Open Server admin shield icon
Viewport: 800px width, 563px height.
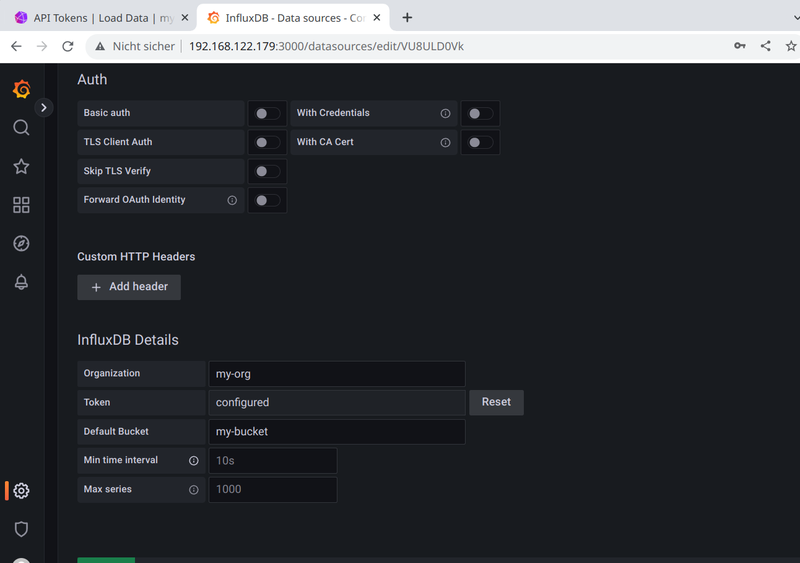(21, 529)
